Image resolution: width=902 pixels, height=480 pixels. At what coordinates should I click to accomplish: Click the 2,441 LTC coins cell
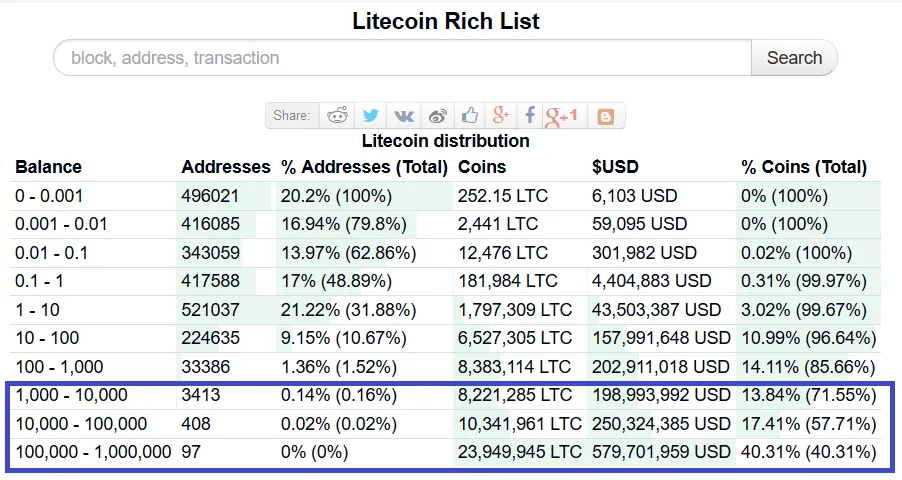click(498, 224)
